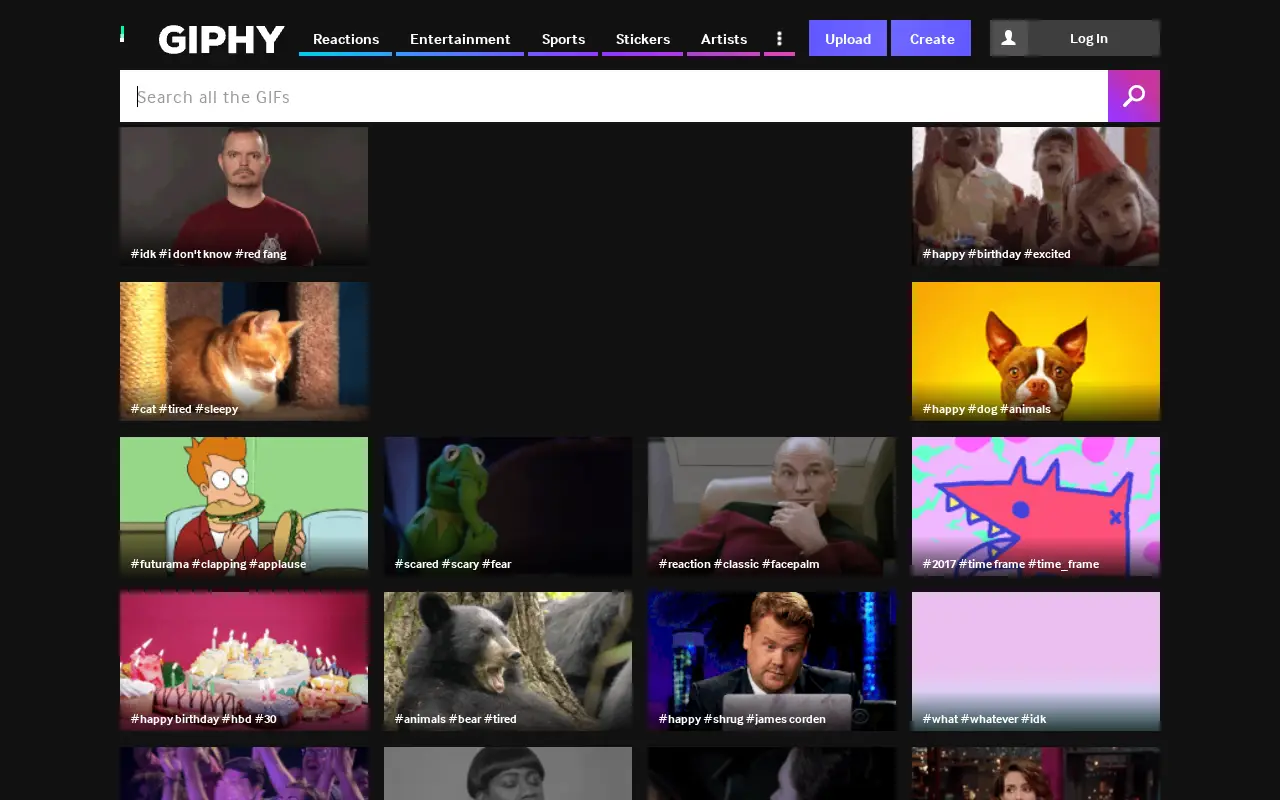Open the pink whatever GIF
This screenshot has height=800, width=1280.
click(1036, 661)
